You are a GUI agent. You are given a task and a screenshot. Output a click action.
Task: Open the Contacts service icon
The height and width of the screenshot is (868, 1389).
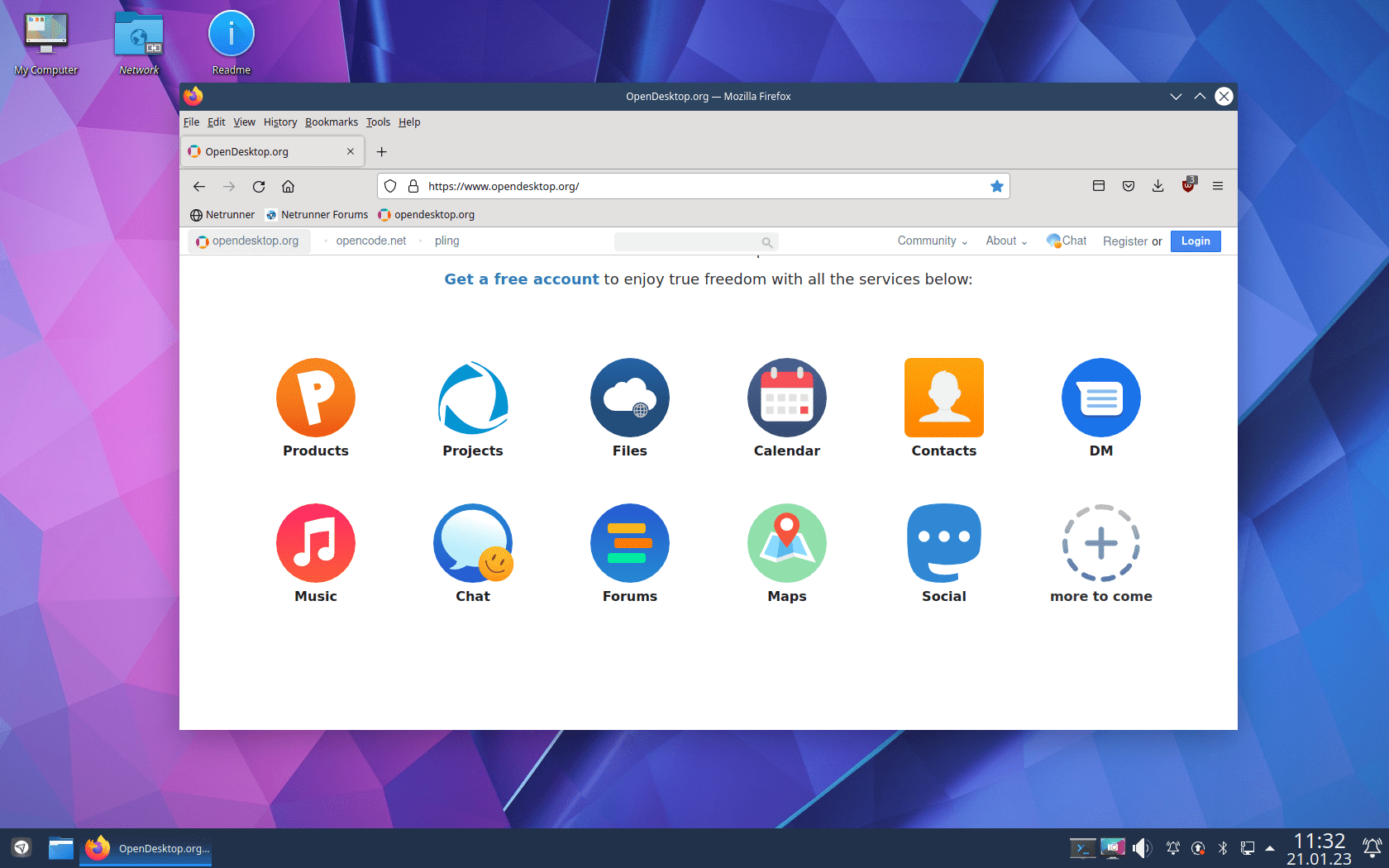[943, 398]
